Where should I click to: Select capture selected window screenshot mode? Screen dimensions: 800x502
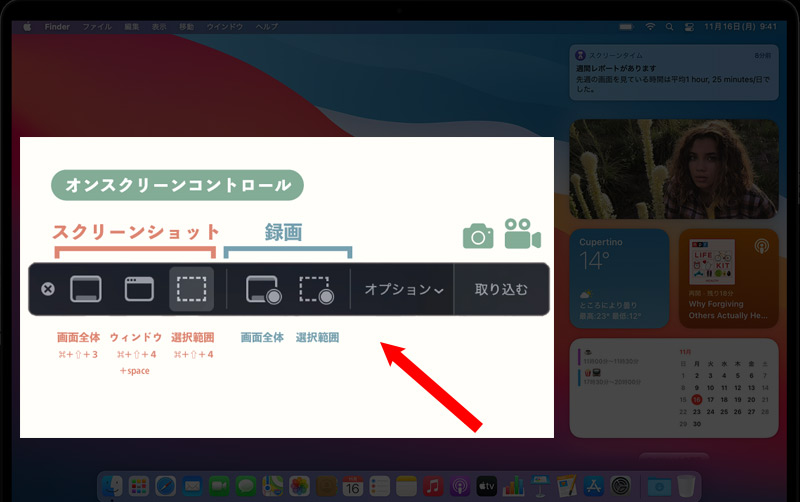point(139,289)
